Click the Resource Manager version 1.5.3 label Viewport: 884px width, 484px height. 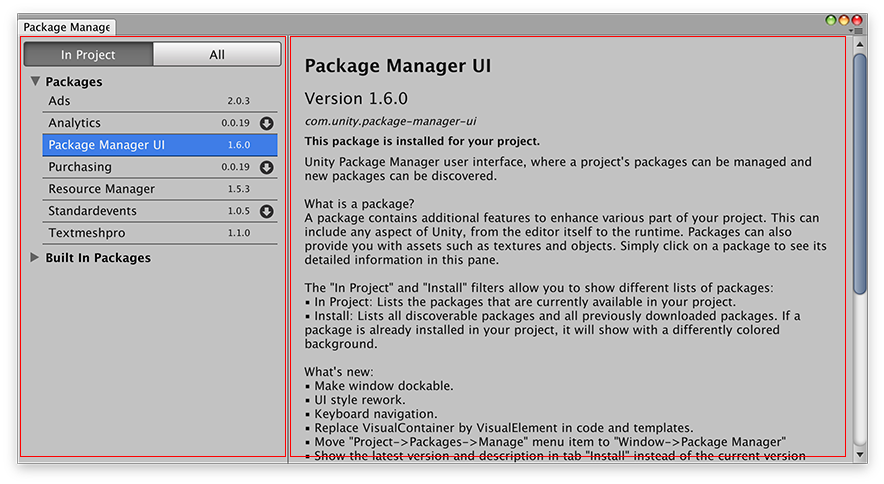(238, 189)
